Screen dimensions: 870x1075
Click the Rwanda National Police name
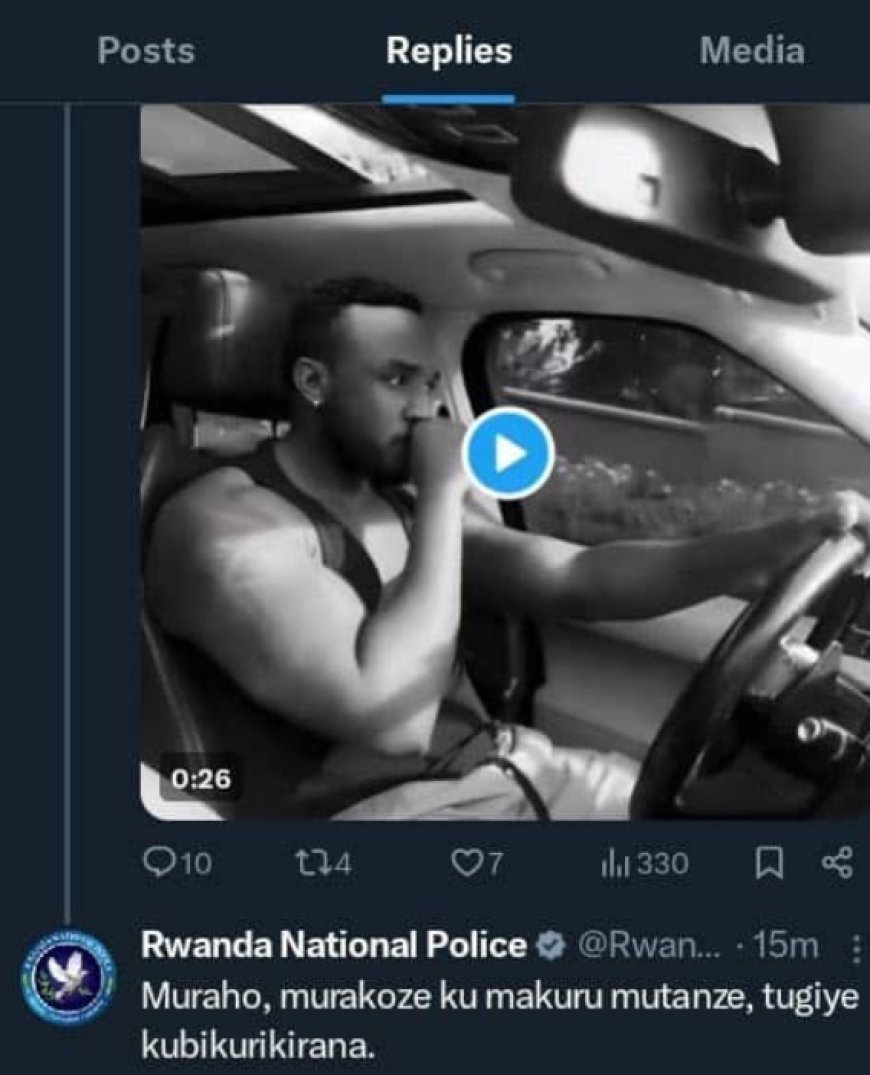[333, 945]
